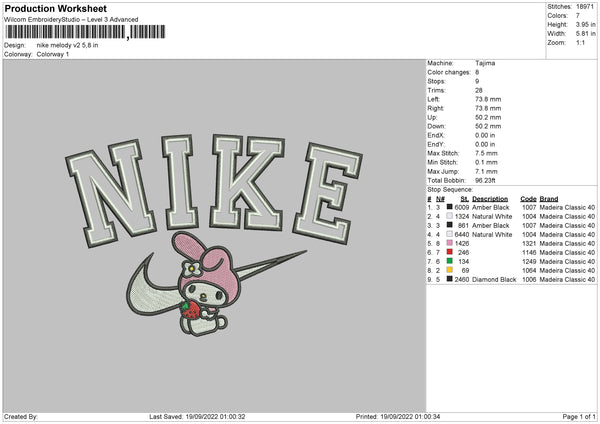The height and width of the screenshot is (424, 600).
Task: Select Natural White description in stop 2
Action: [492, 217]
